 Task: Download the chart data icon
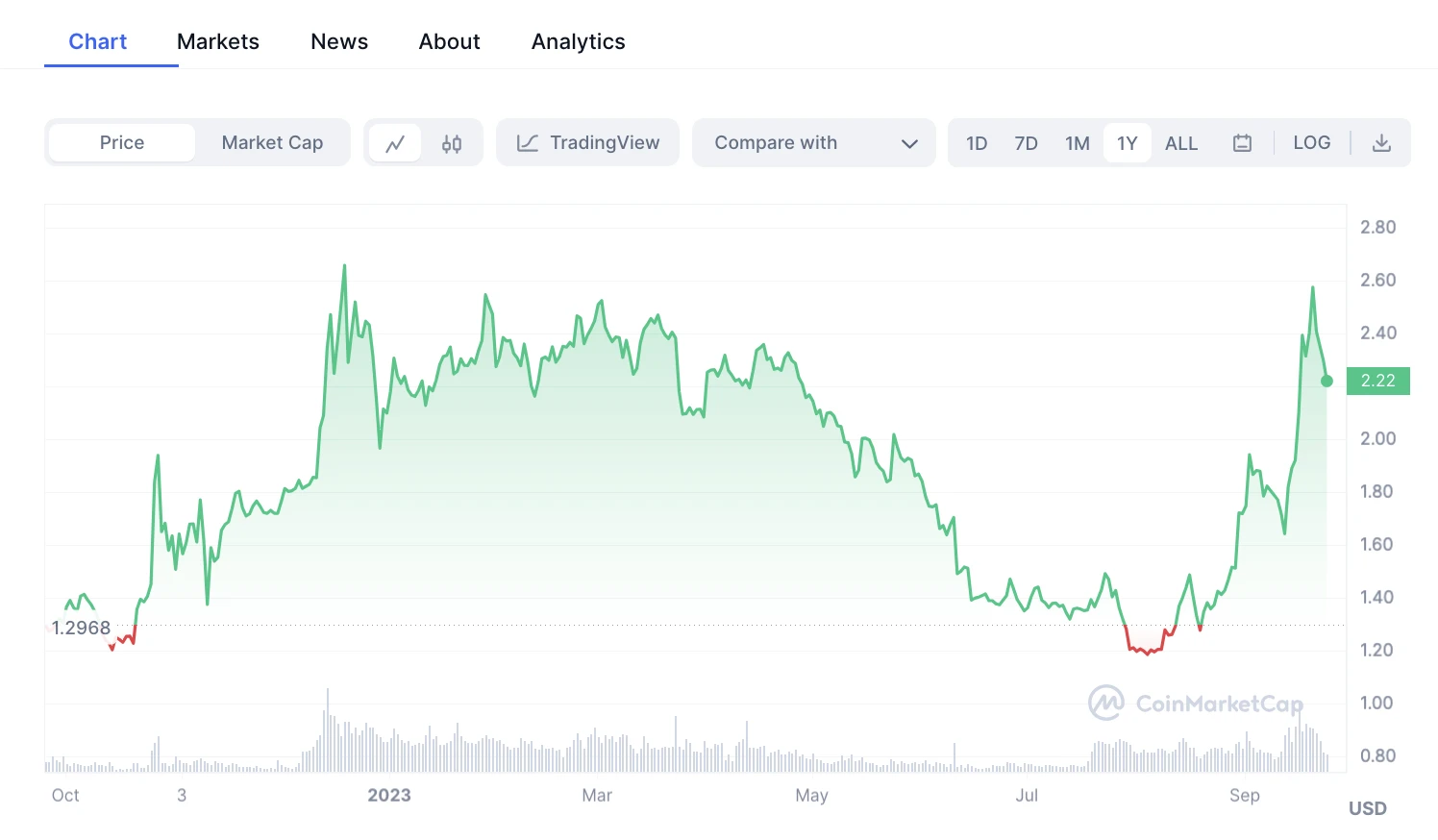point(1381,143)
